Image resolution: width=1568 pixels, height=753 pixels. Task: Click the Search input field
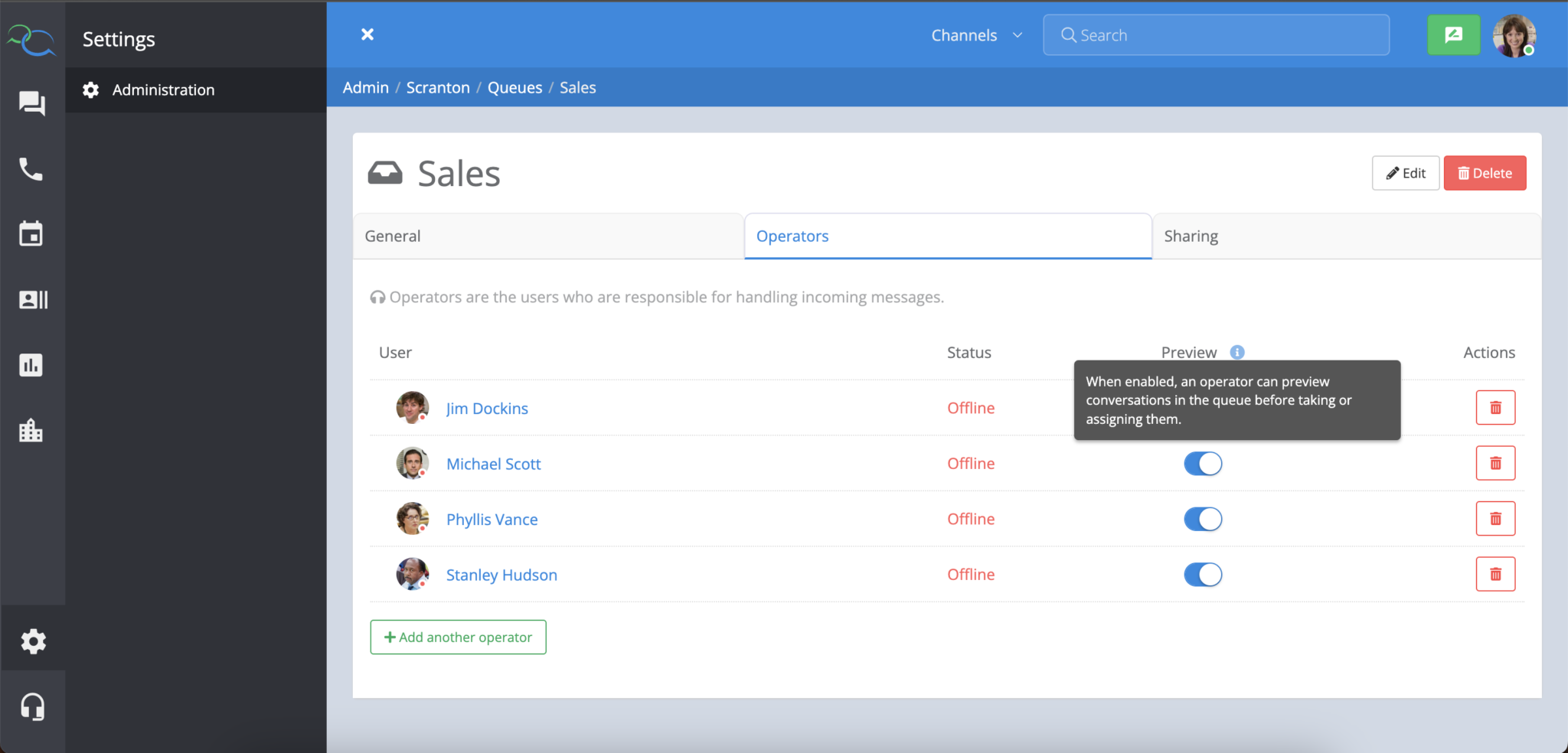1216,35
